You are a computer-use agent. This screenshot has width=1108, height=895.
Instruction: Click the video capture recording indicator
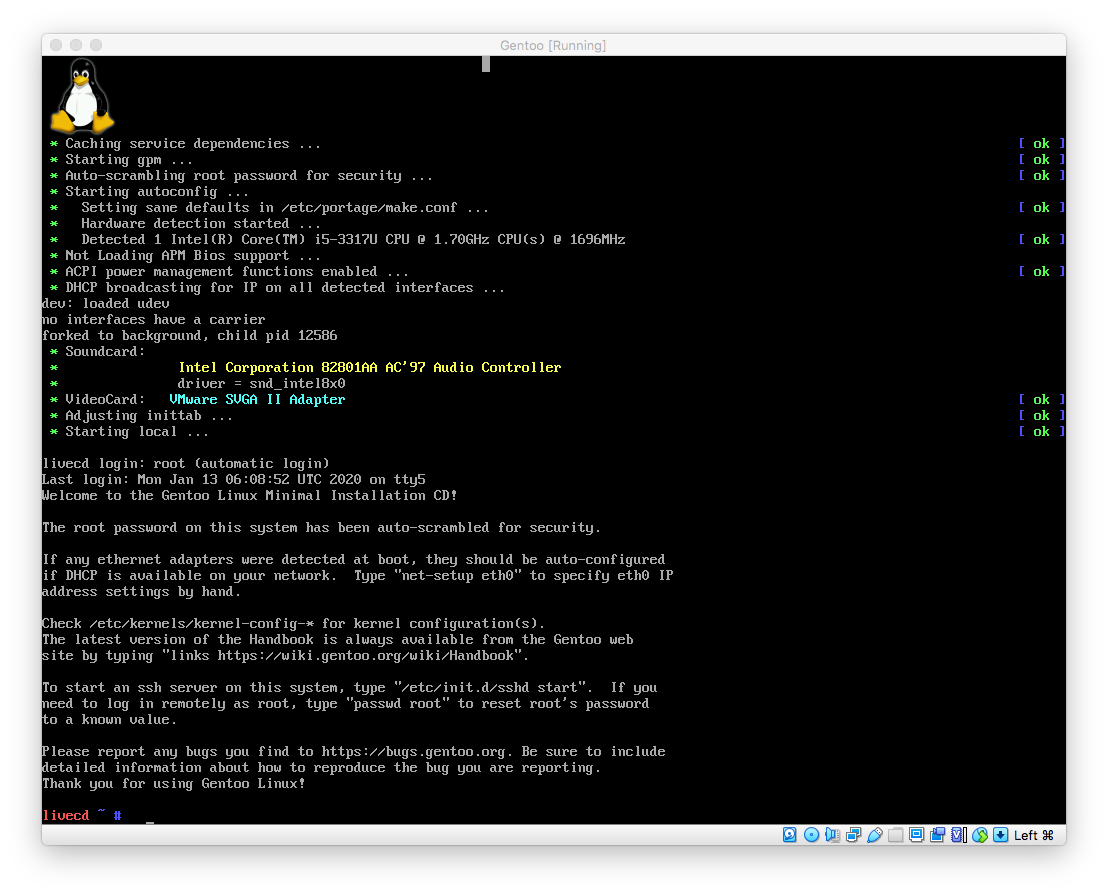click(x=938, y=835)
